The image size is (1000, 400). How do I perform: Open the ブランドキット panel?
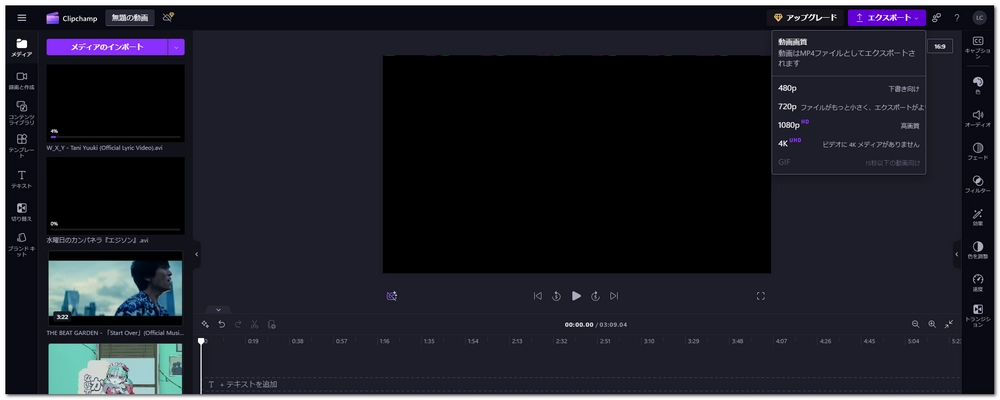[x=22, y=242]
